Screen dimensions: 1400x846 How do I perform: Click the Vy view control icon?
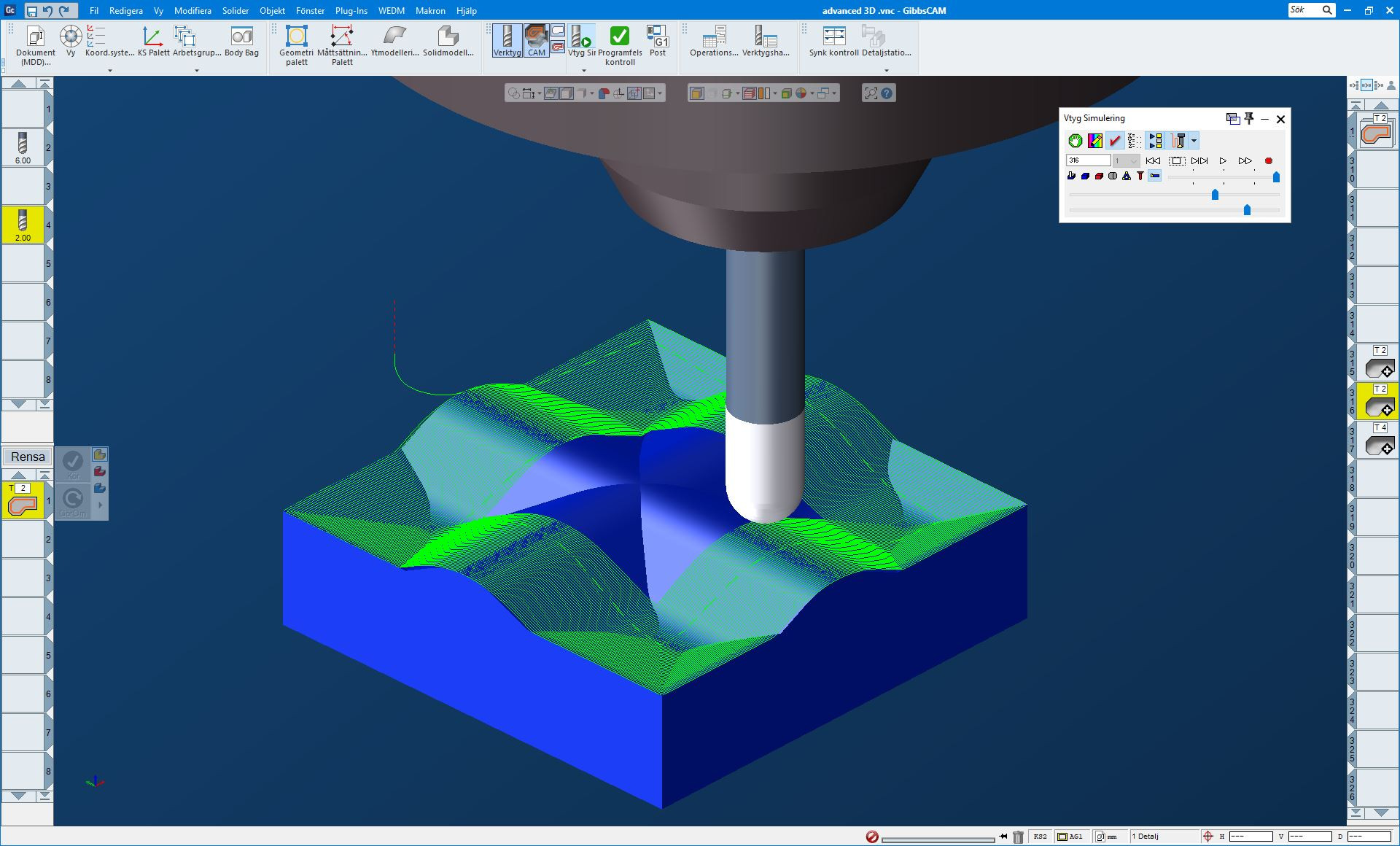tap(71, 41)
